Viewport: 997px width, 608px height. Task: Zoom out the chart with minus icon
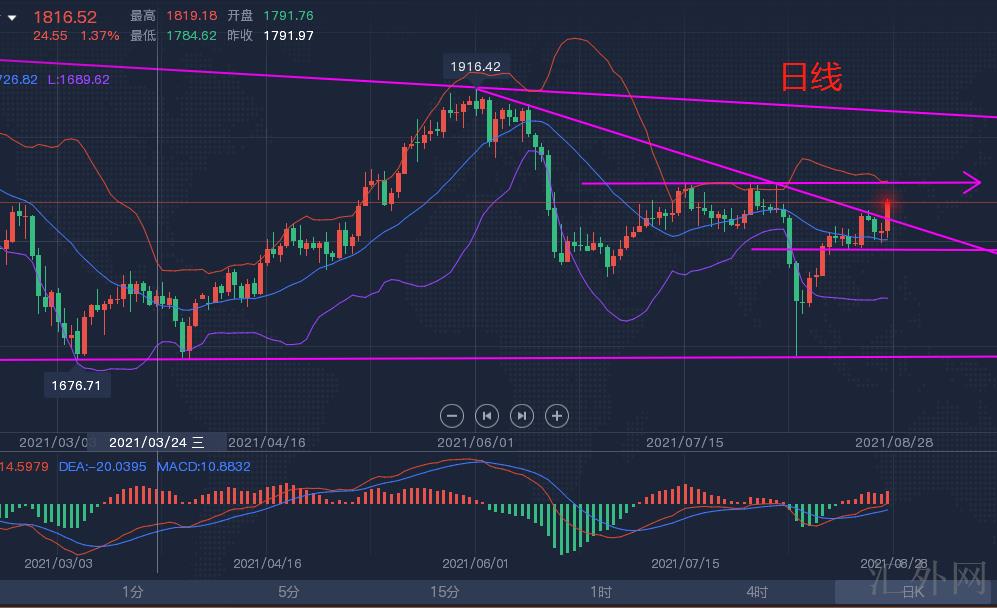tap(452, 415)
